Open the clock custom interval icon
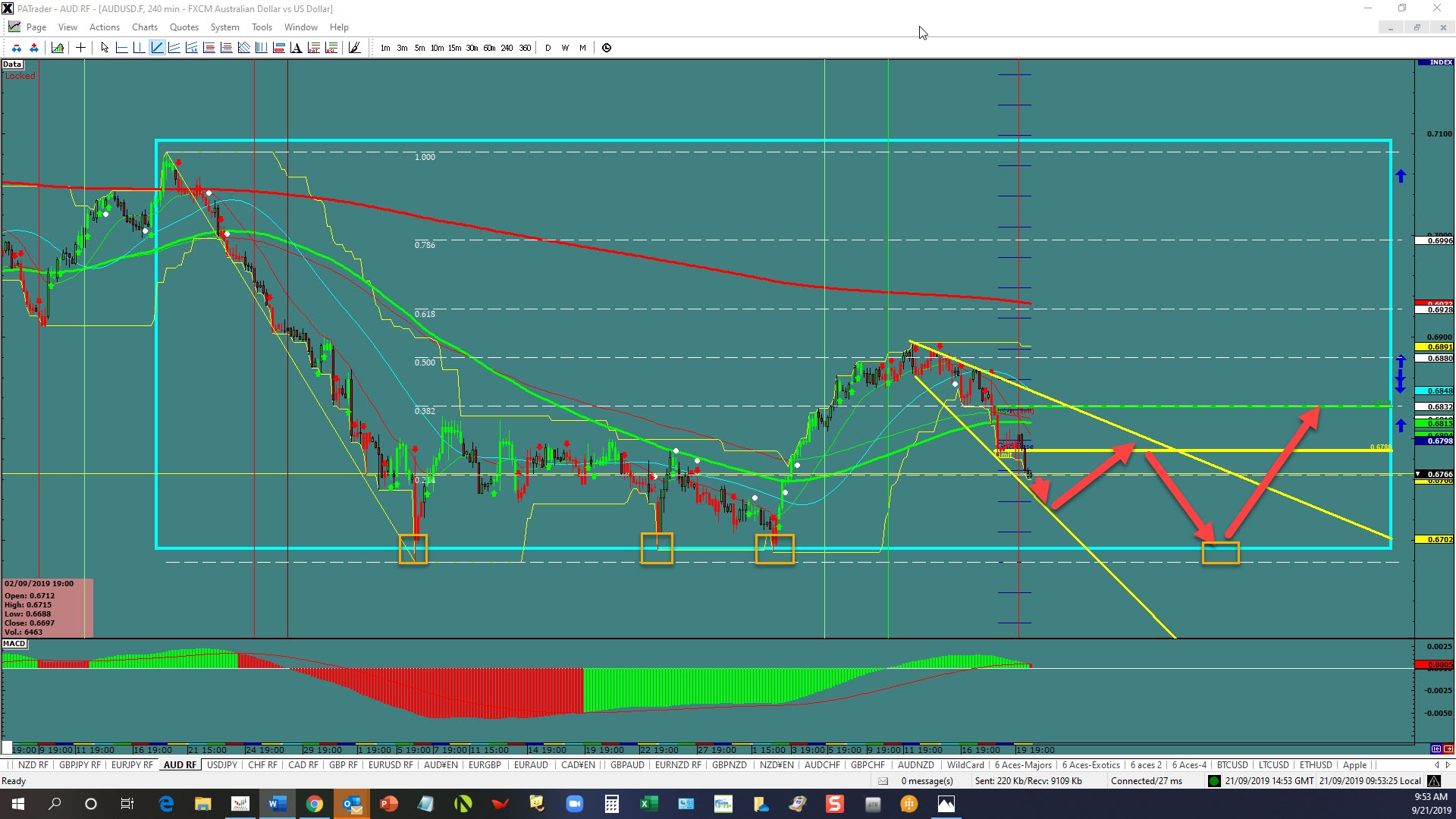Image resolution: width=1456 pixels, height=819 pixels. click(x=607, y=48)
